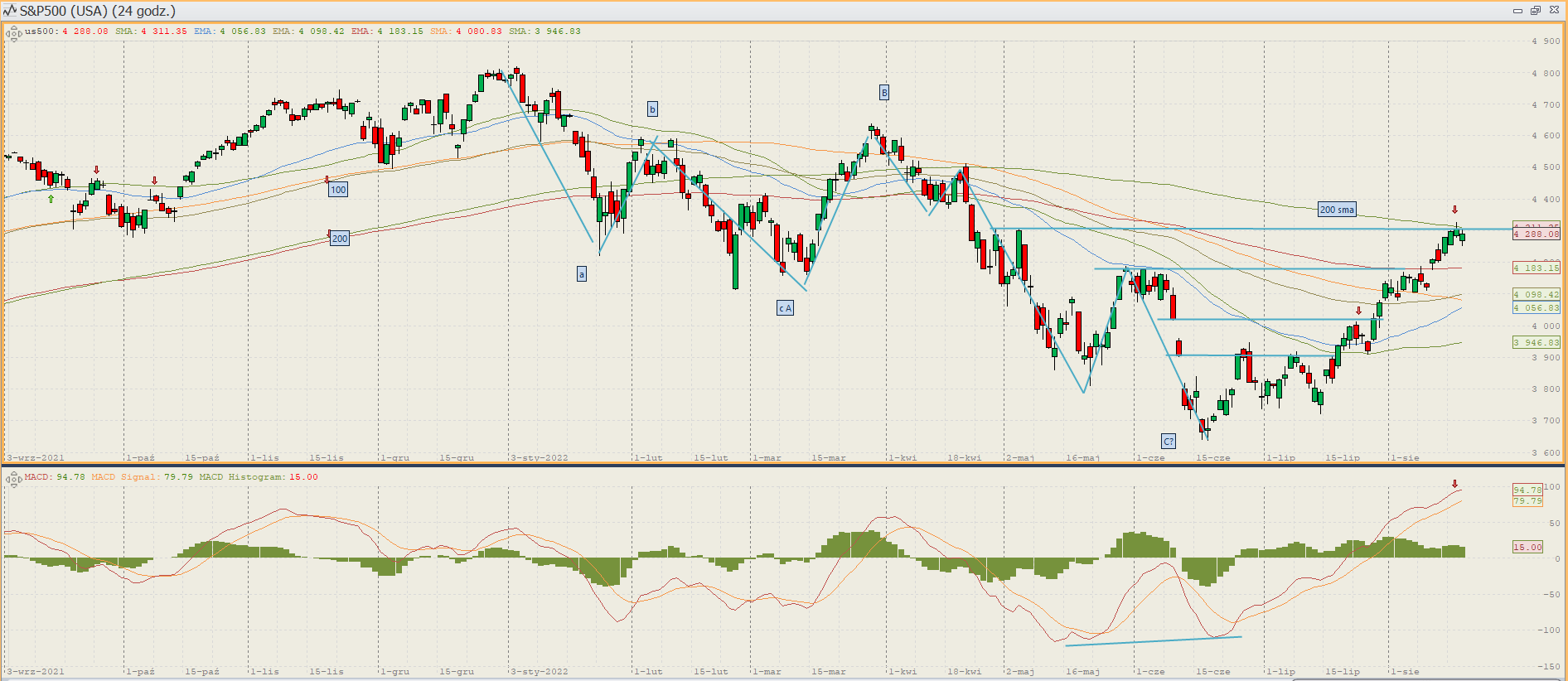Select the wave label "B" near the April peak

[x=884, y=92]
